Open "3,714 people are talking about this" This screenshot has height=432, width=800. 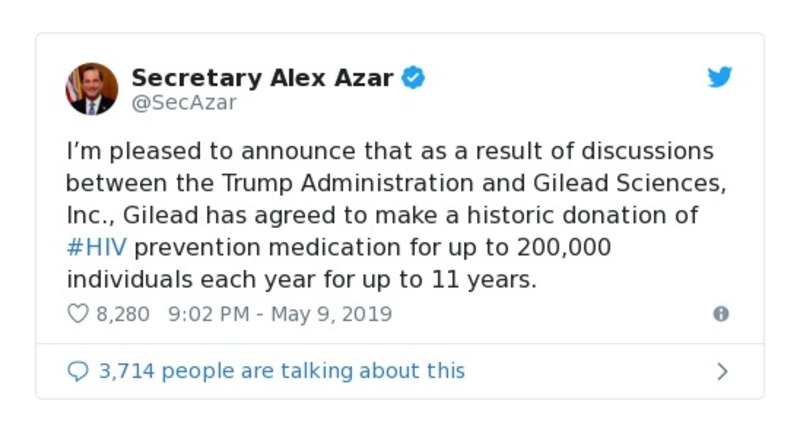281,371
